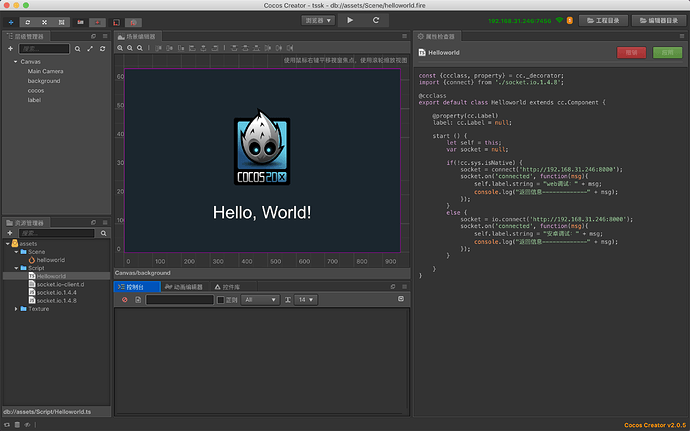Click the add node plus icon in hierarchy

[9, 48]
